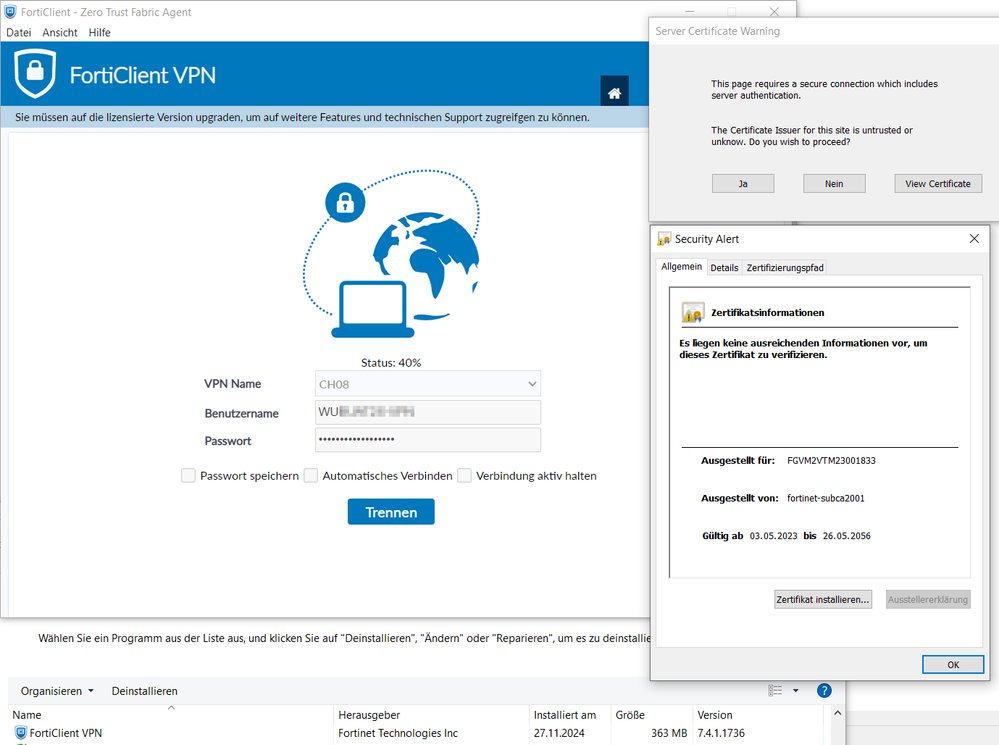Click scroll up arrow in programs list
The height and width of the screenshot is (745, 999).
point(837,713)
